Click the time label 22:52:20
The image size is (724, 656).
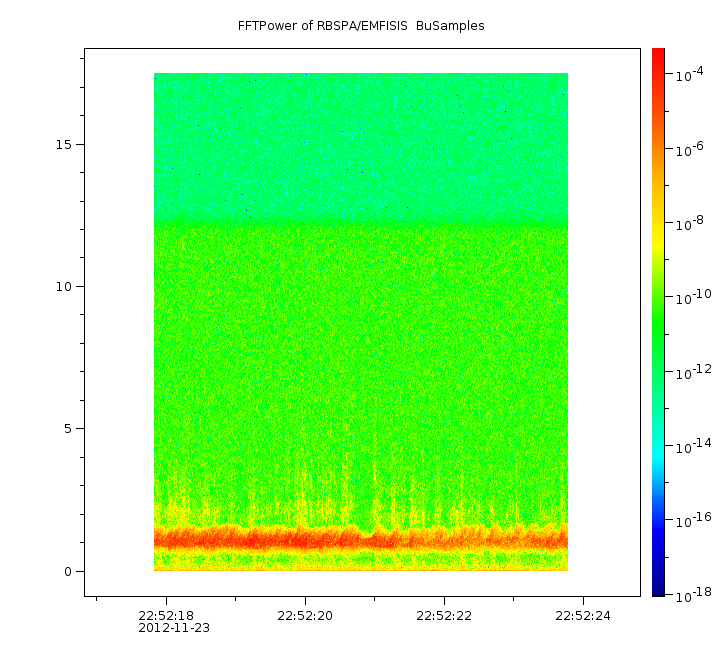click(x=305, y=616)
